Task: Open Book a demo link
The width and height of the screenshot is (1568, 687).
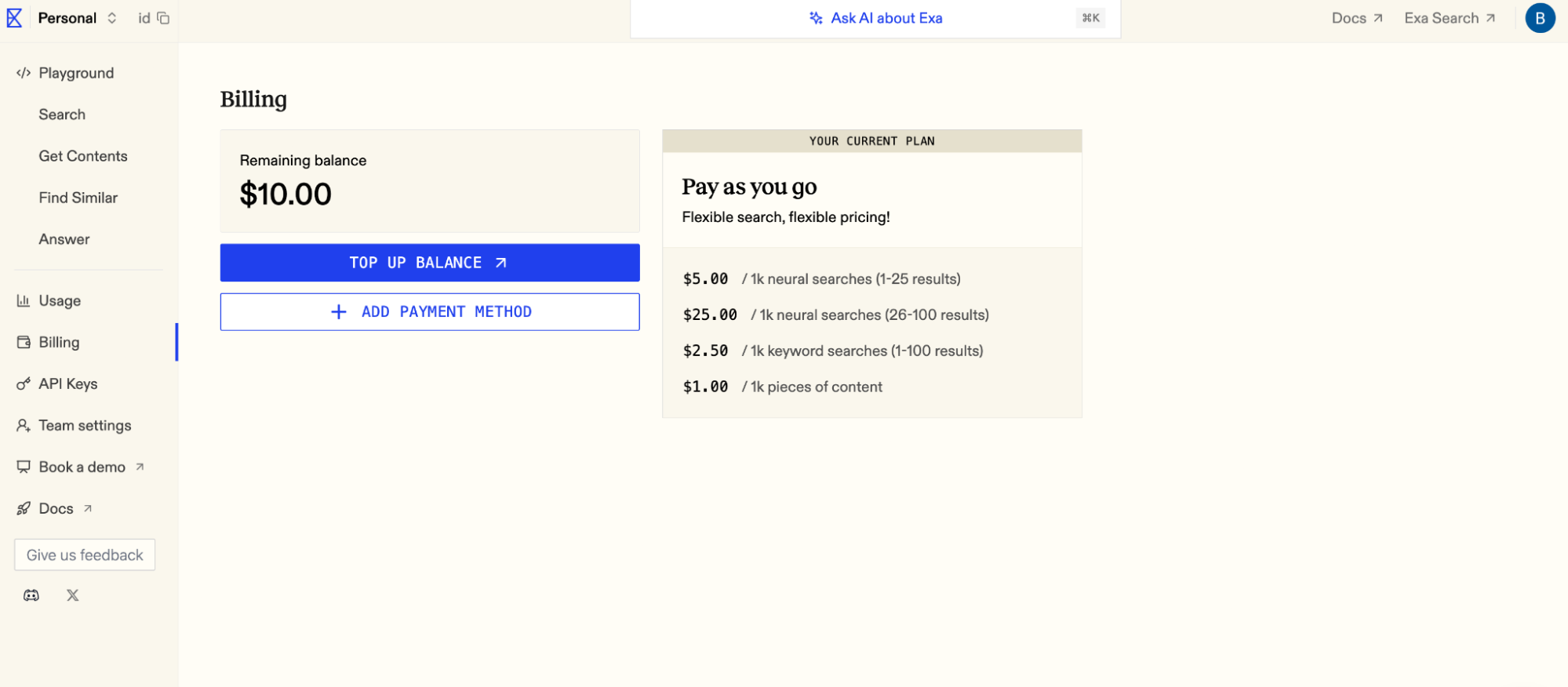Action: pyautogui.click(x=82, y=467)
